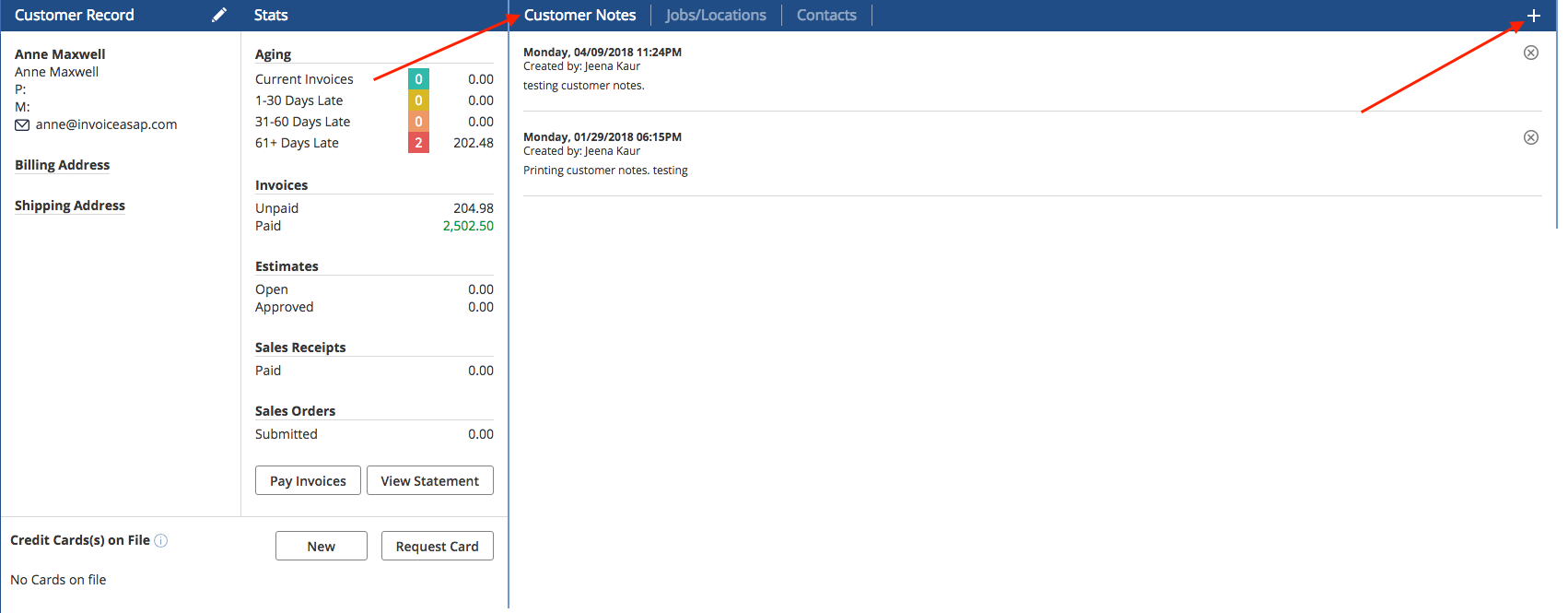Click the Invoices section heading

tap(281, 185)
